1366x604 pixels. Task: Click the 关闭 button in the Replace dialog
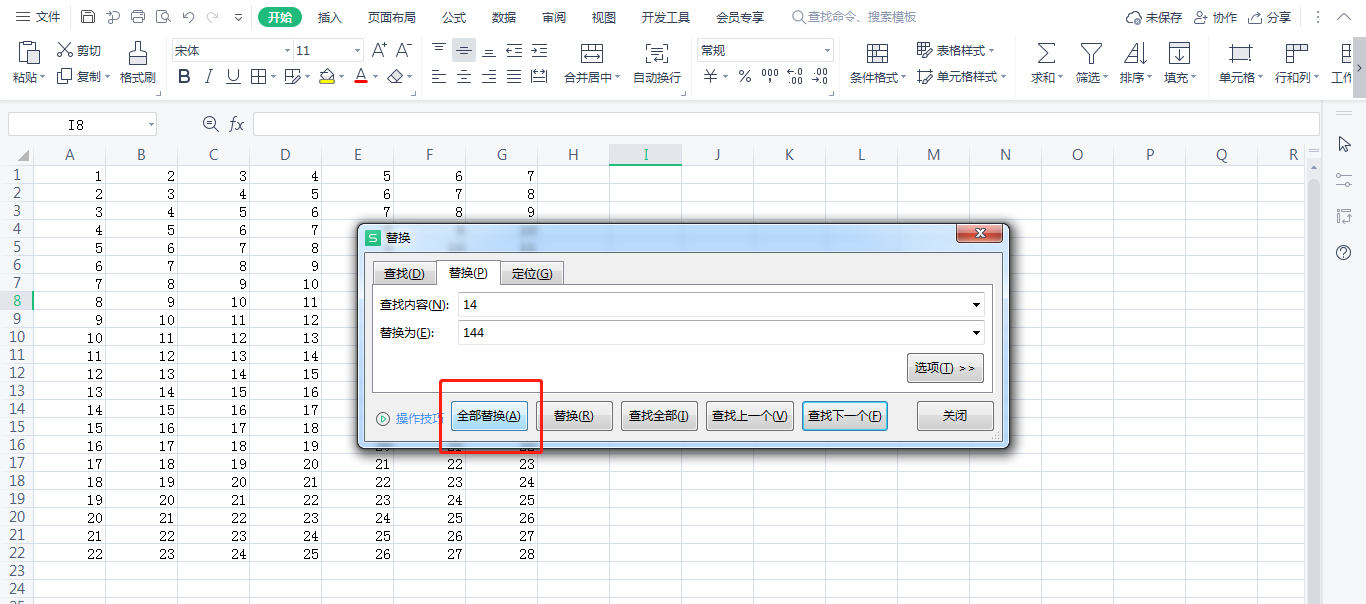[955, 416]
